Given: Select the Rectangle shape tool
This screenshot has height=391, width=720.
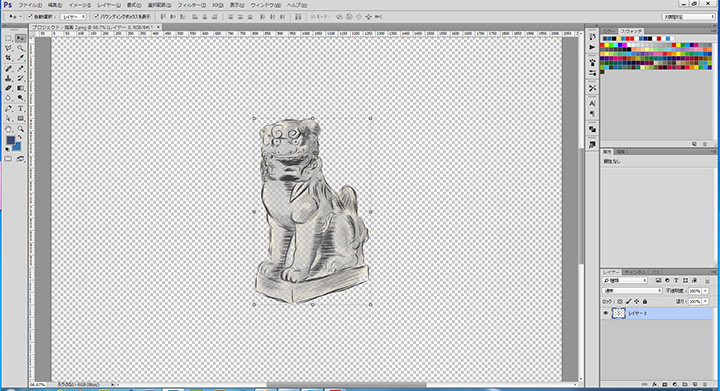Looking at the screenshot, I should pos(20,118).
